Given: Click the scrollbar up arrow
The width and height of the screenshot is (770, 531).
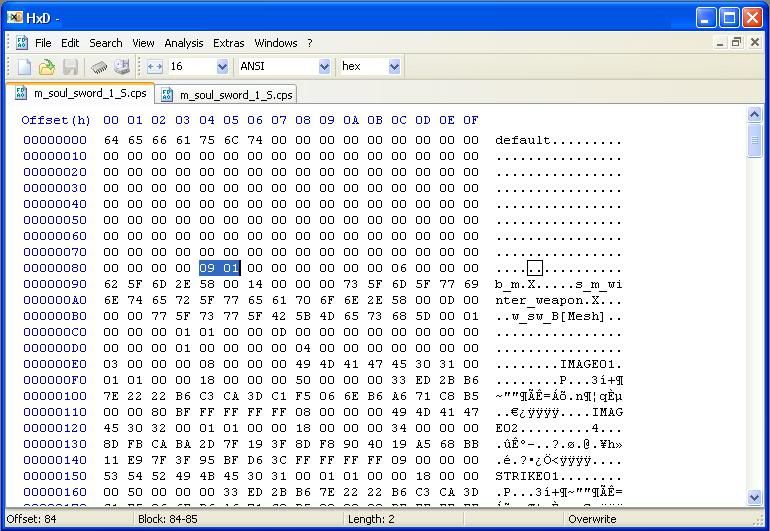Looking at the screenshot, I should pyautogui.click(x=755, y=116).
